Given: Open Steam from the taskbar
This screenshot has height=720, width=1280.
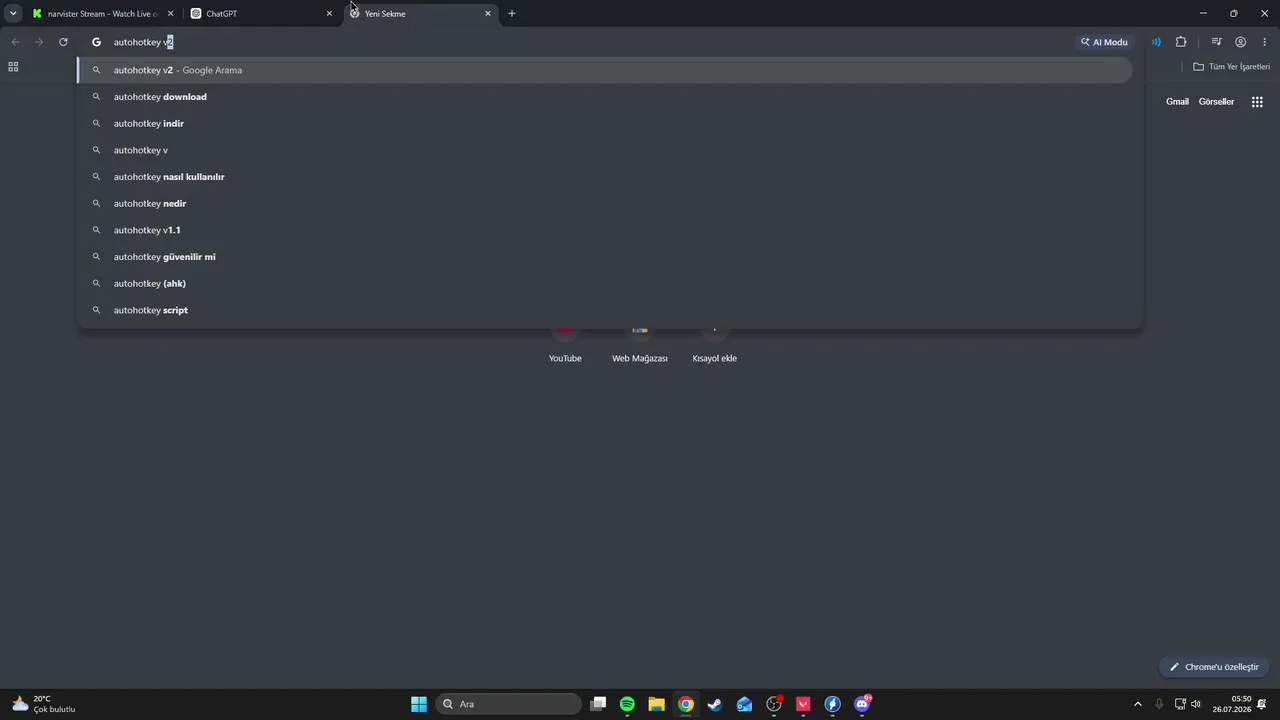Looking at the screenshot, I should (x=715, y=704).
